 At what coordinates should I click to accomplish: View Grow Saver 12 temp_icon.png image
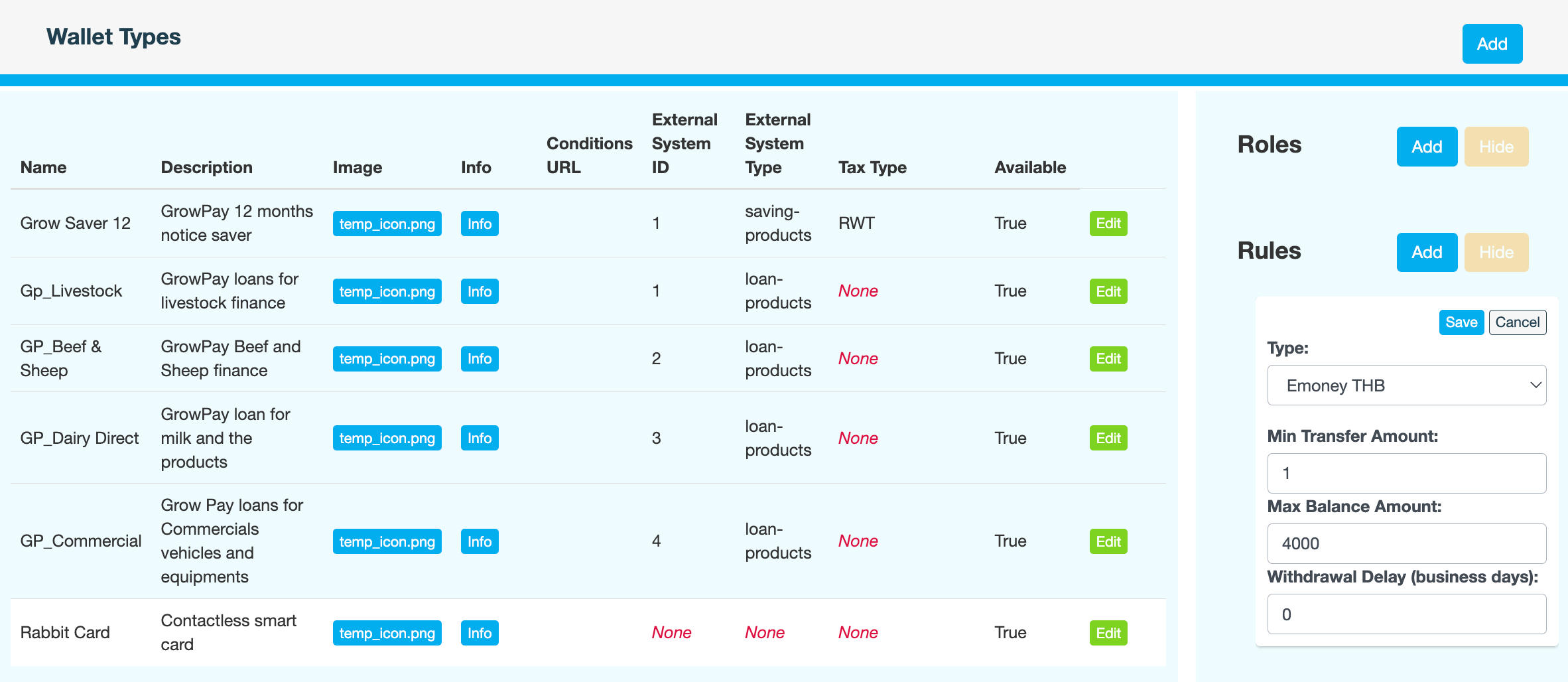(387, 224)
